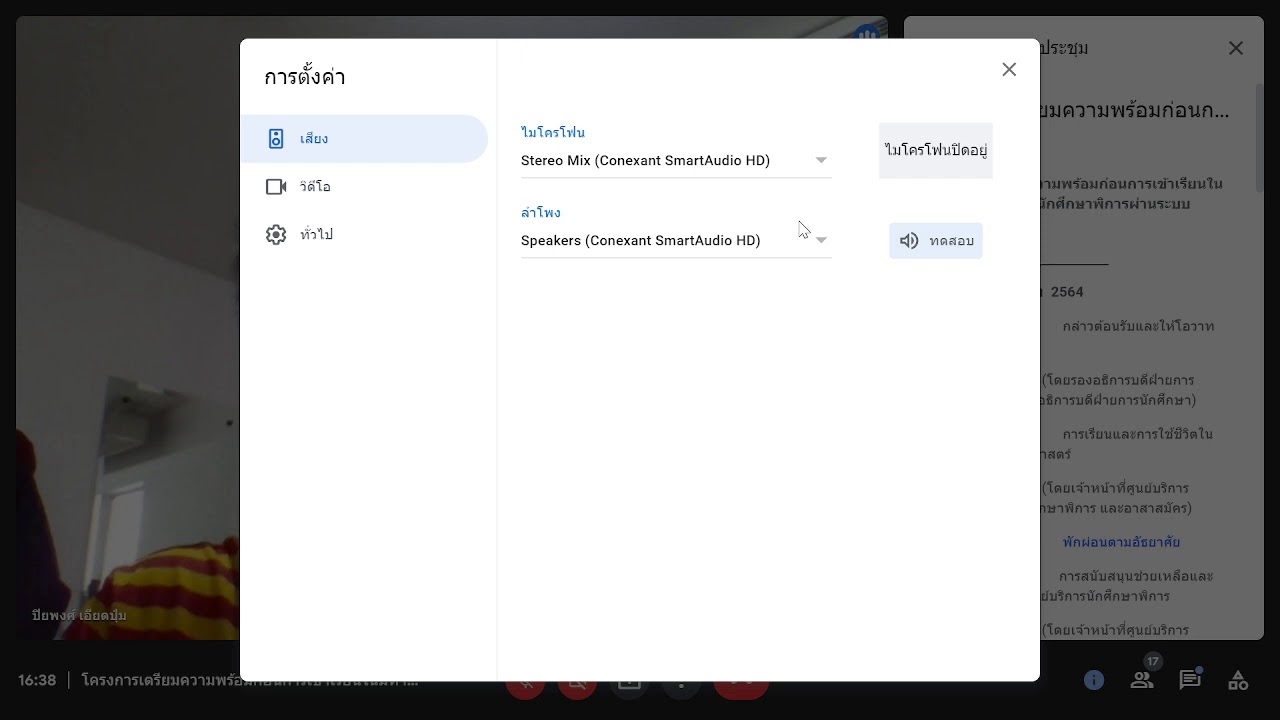Show the participants list with 17 people
This screenshot has width=1280, height=720.
click(x=1142, y=680)
